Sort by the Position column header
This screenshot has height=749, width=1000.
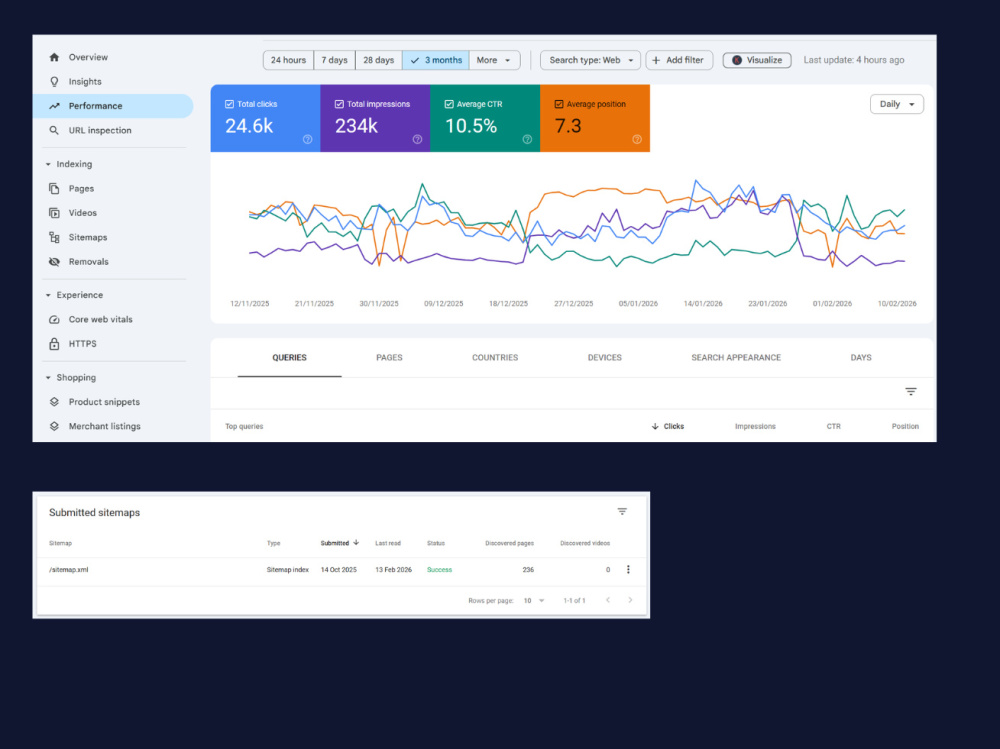coord(905,426)
